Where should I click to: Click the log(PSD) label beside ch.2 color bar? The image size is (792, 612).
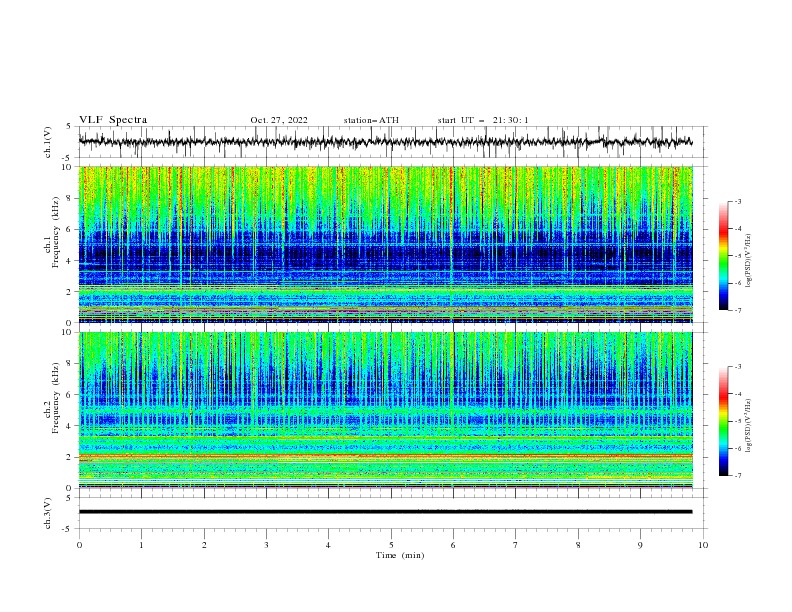tap(748, 425)
